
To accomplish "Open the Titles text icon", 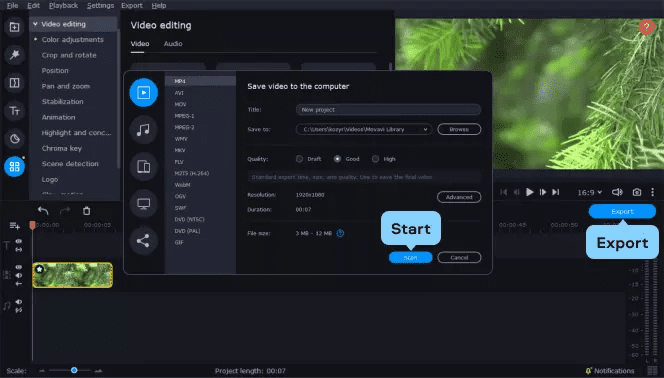I will 14,111.
